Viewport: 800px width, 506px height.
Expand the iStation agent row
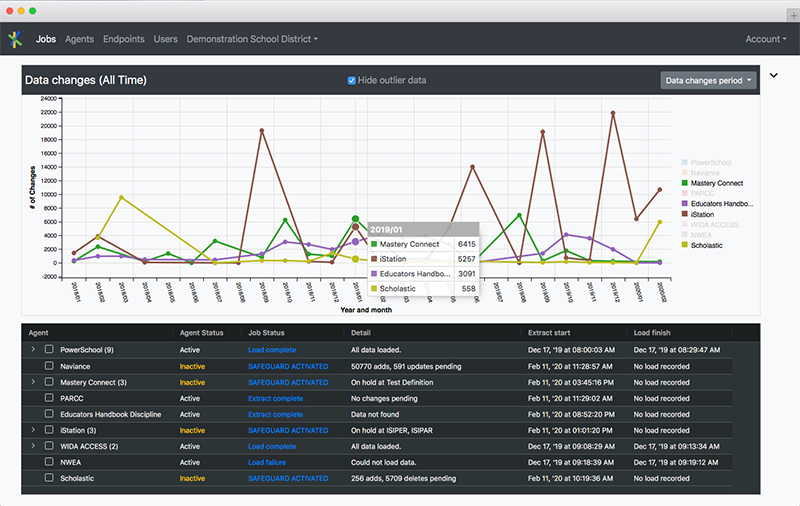[x=32, y=430]
